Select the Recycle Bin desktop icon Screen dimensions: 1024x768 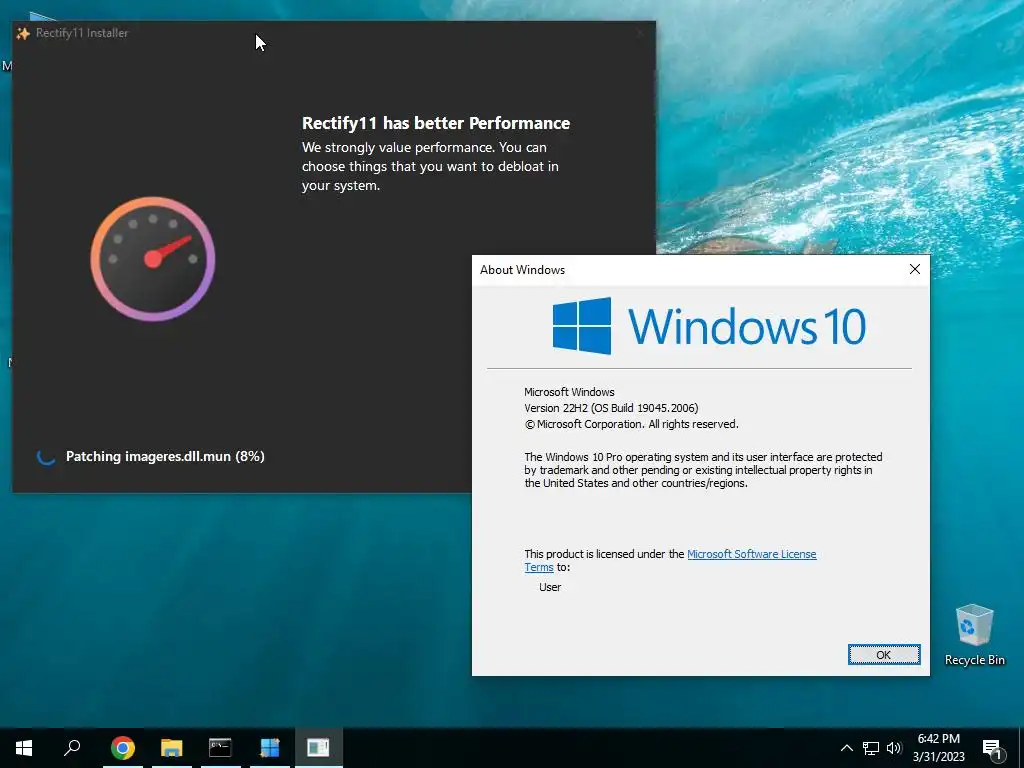(x=974, y=635)
